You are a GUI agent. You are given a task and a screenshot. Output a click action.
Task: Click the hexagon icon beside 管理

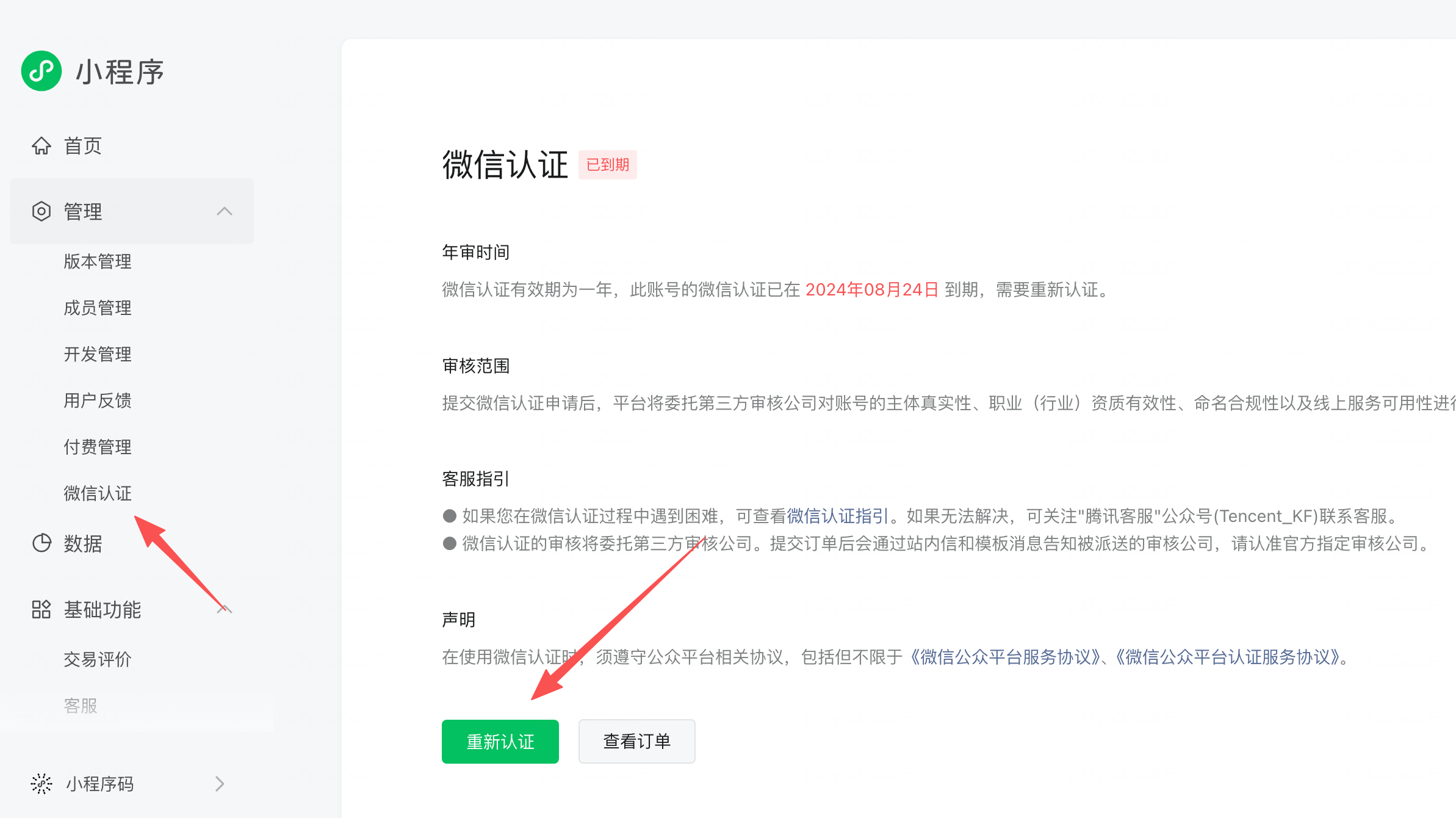pos(41,211)
